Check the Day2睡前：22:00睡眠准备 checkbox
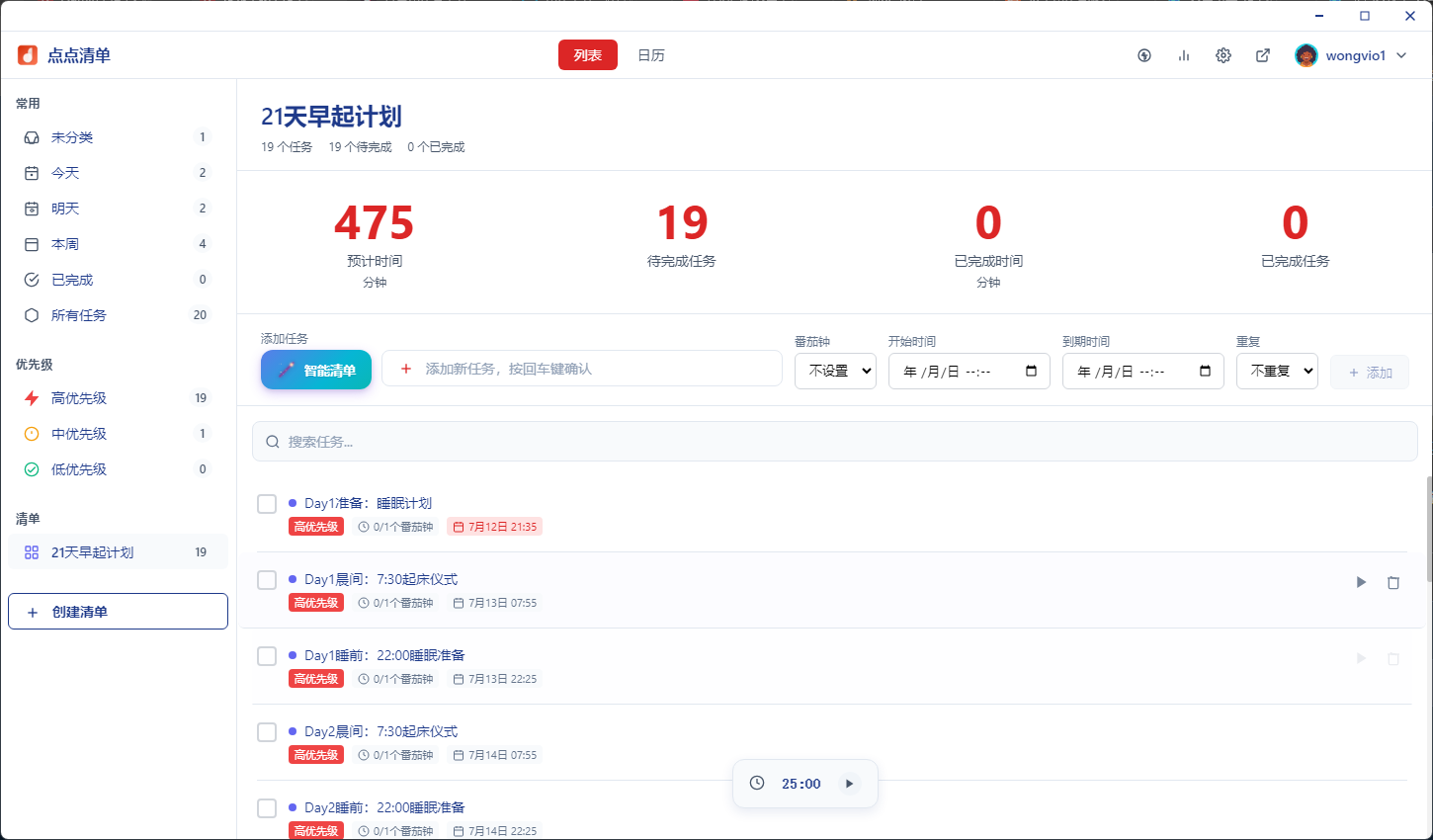The width and height of the screenshot is (1433, 840). pyautogui.click(x=267, y=808)
